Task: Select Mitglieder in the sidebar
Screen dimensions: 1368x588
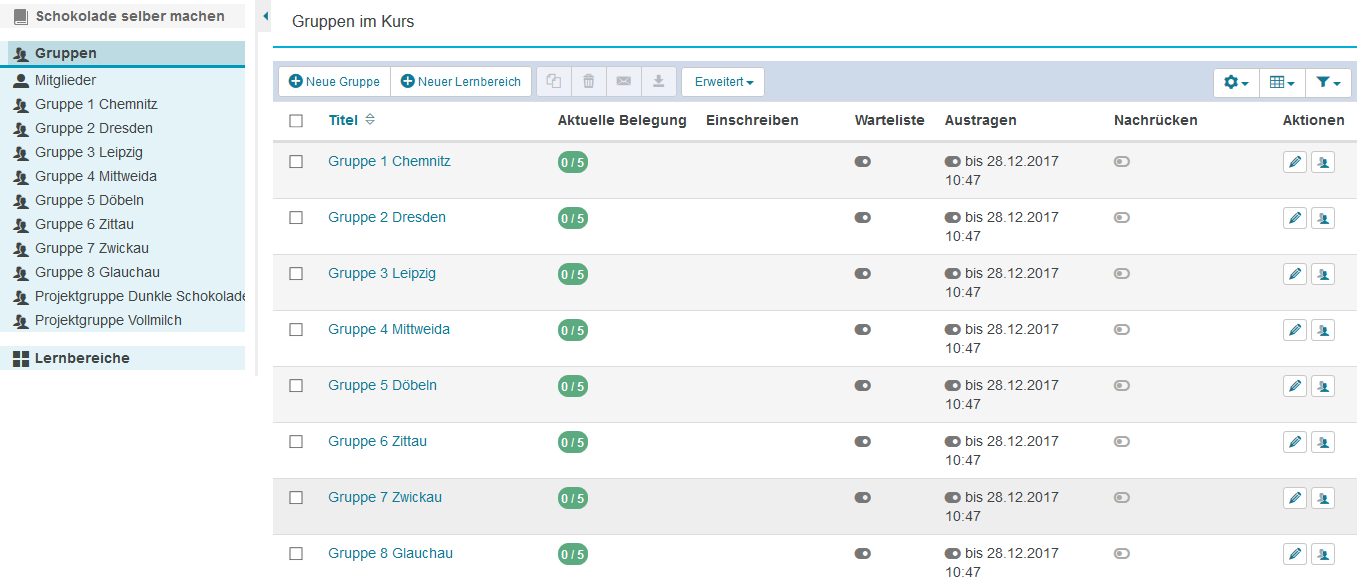Action: (65, 80)
